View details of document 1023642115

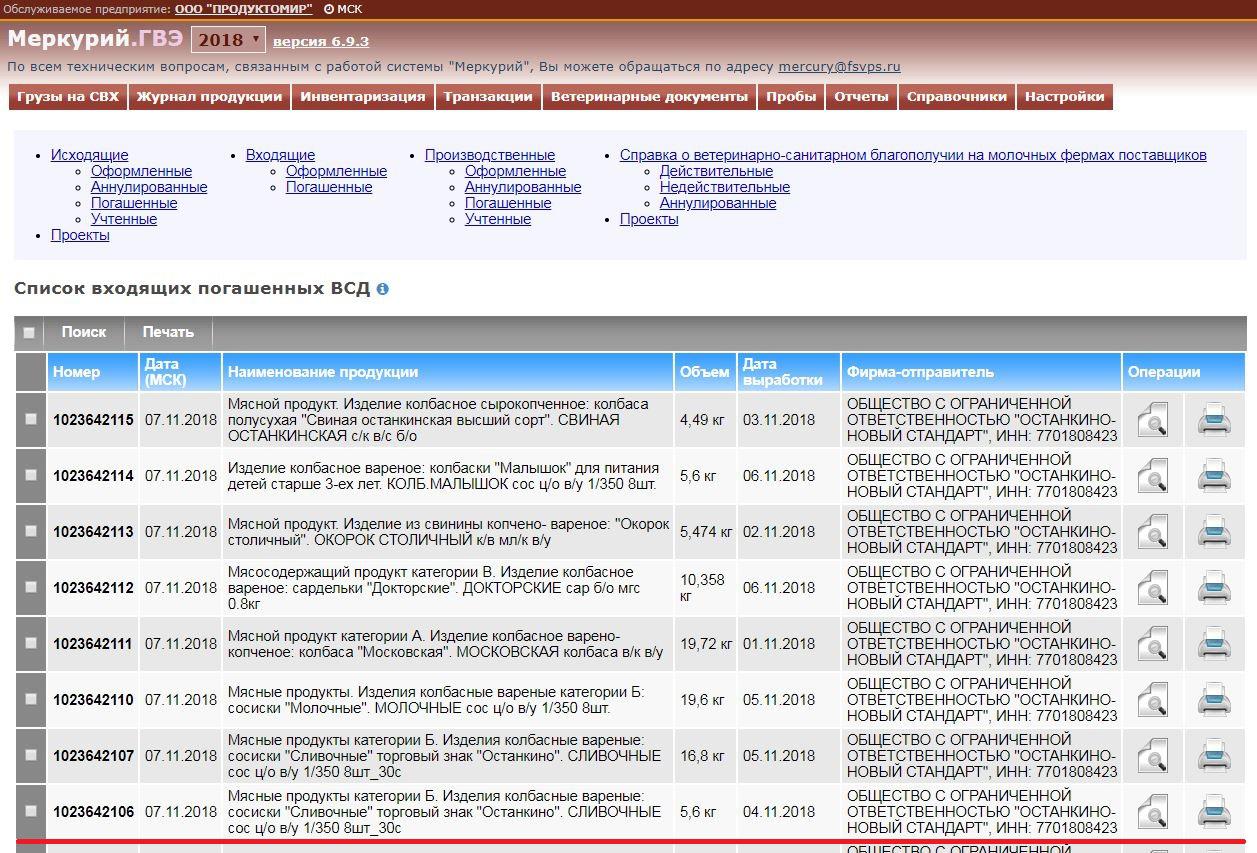click(1153, 420)
